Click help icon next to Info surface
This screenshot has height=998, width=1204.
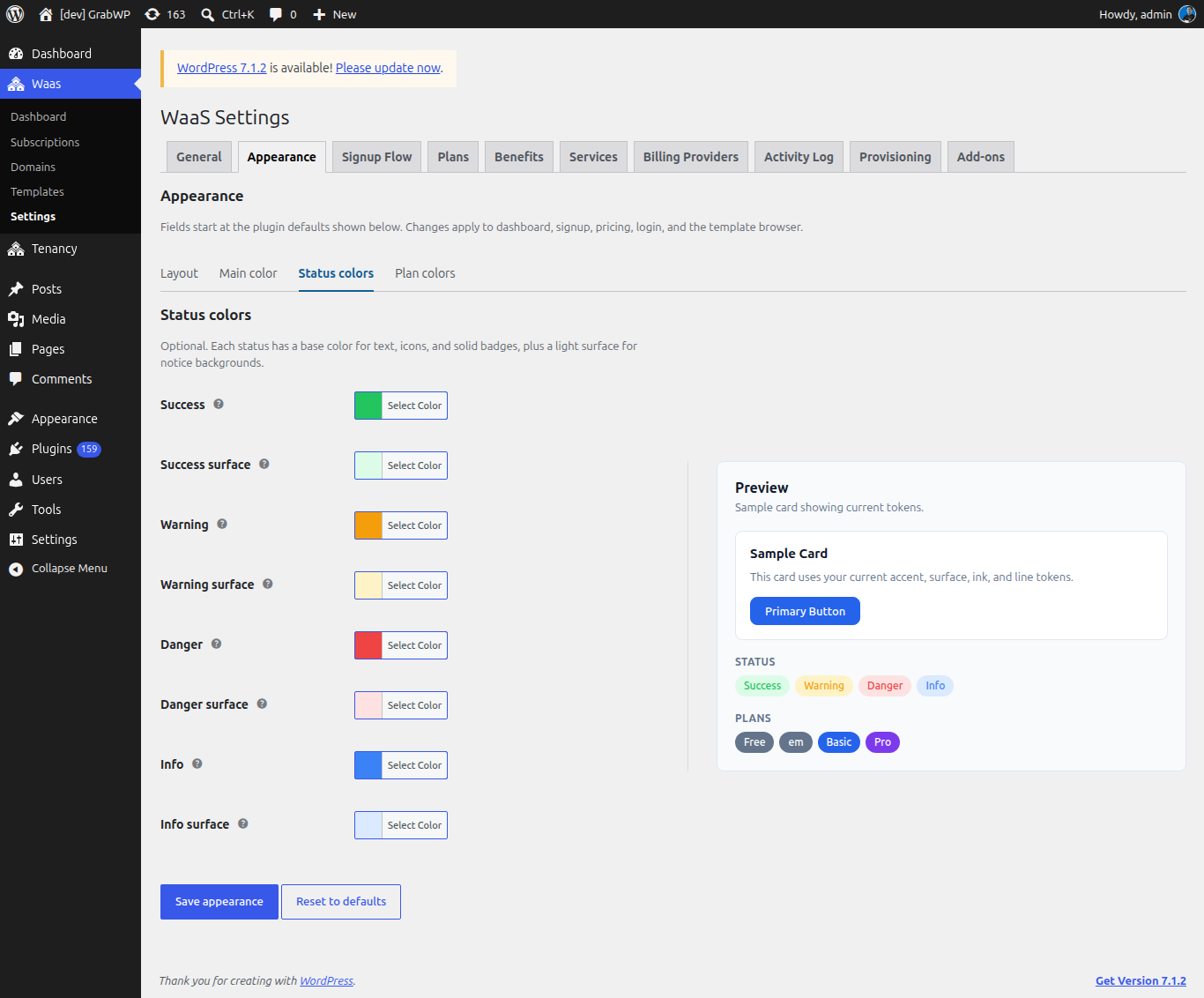coord(243,823)
